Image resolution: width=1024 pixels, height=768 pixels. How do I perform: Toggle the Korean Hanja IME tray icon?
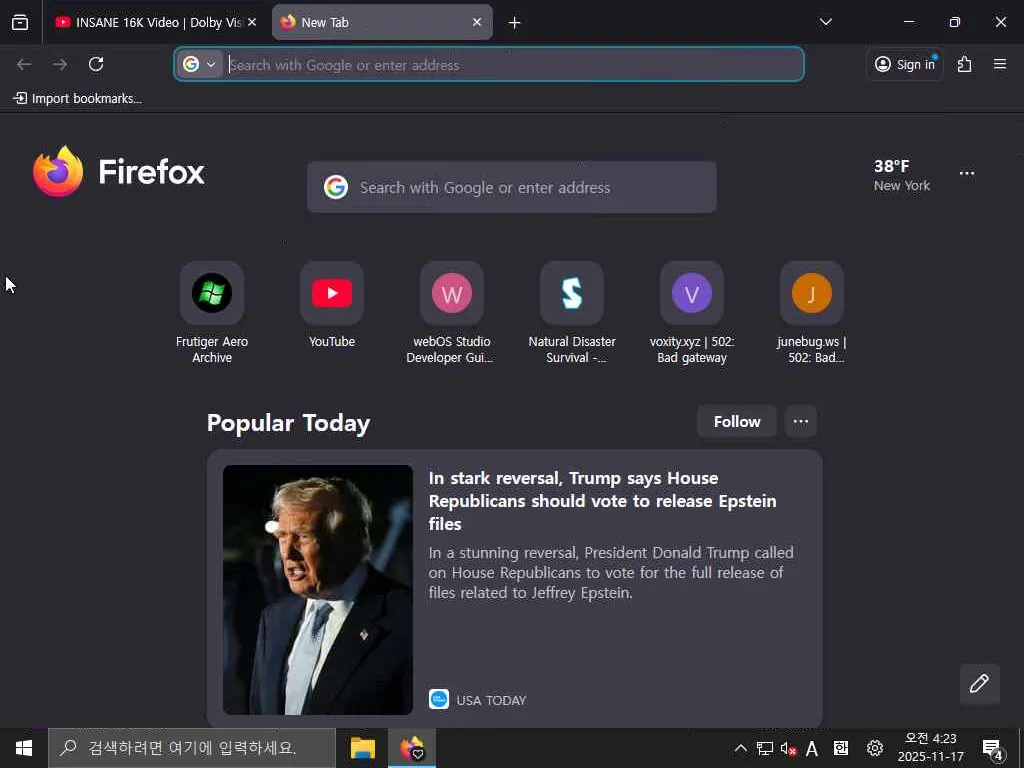click(x=841, y=748)
